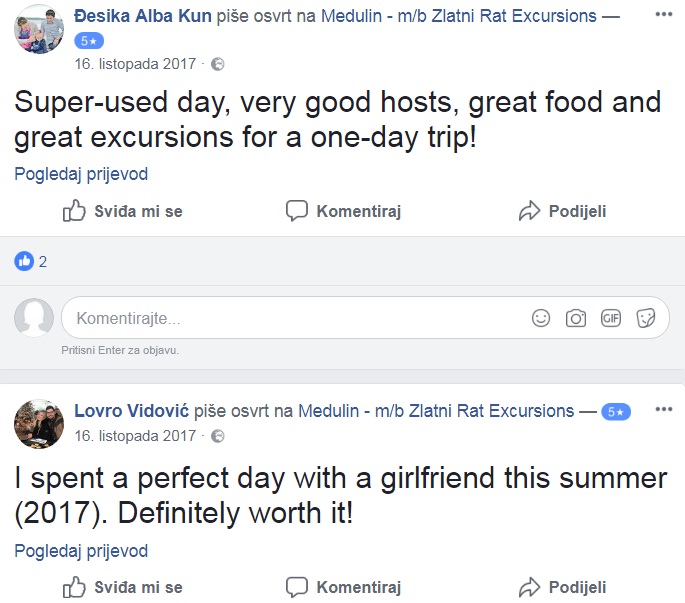This screenshot has width=685, height=603.
Task: Open options menu for Đesika's review
Action: (664, 15)
